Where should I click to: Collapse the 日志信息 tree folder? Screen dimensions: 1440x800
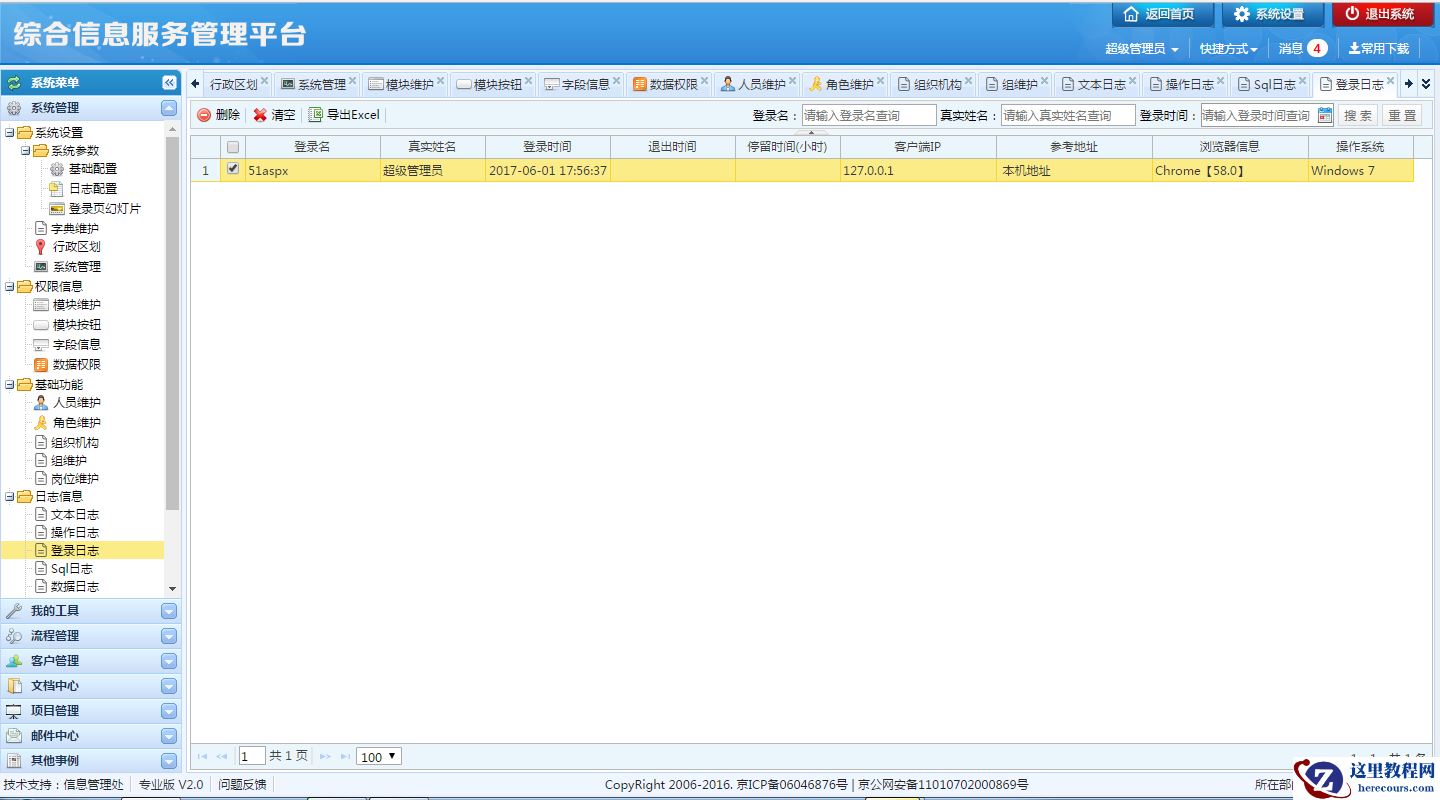click(x=10, y=497)
